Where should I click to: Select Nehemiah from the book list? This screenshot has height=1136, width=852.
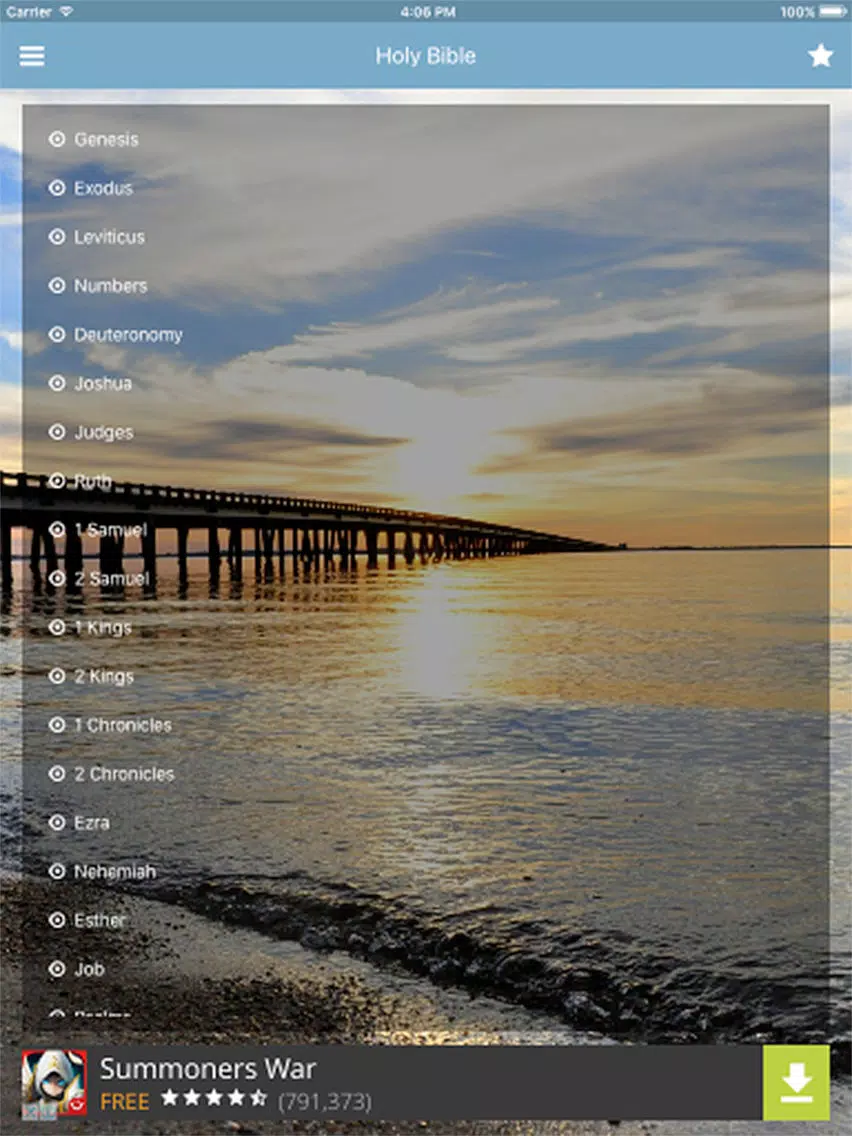114,871
